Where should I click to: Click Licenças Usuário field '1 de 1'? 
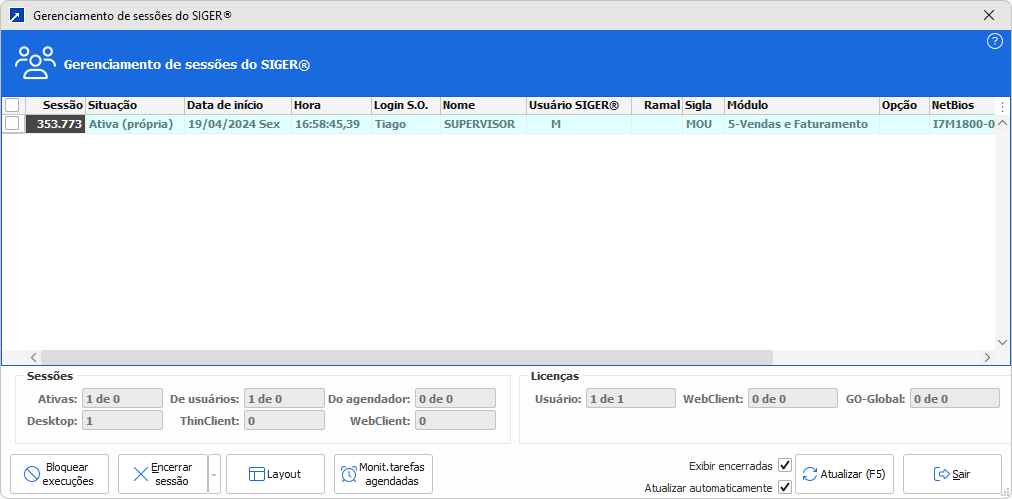(x=631, y=398)
